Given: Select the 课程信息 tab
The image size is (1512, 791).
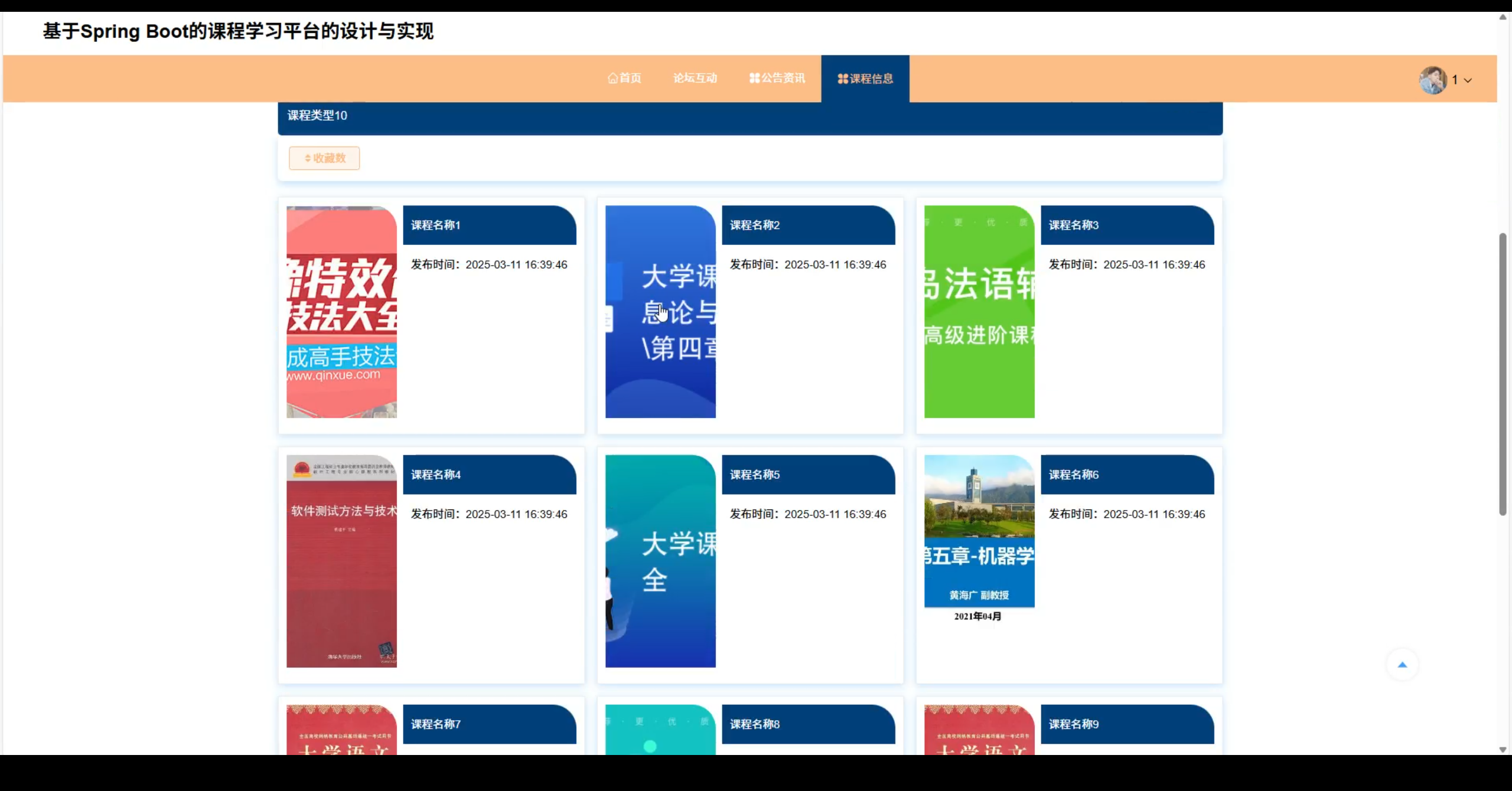Looking at the screenshot, I should [x=865, y=79].
